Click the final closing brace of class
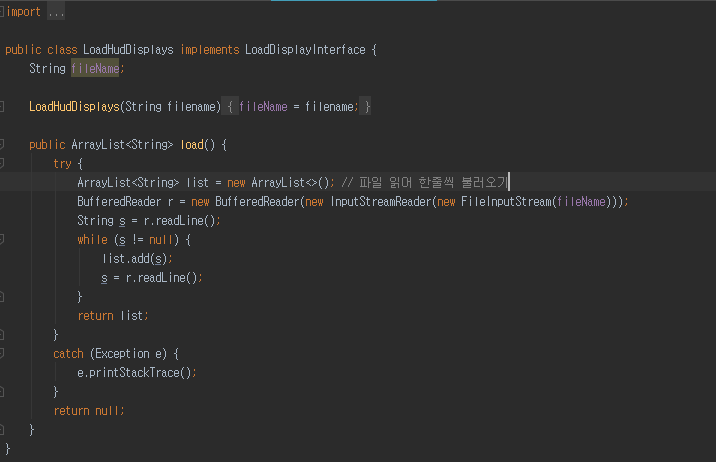716x462 pixels. (7, 449)
